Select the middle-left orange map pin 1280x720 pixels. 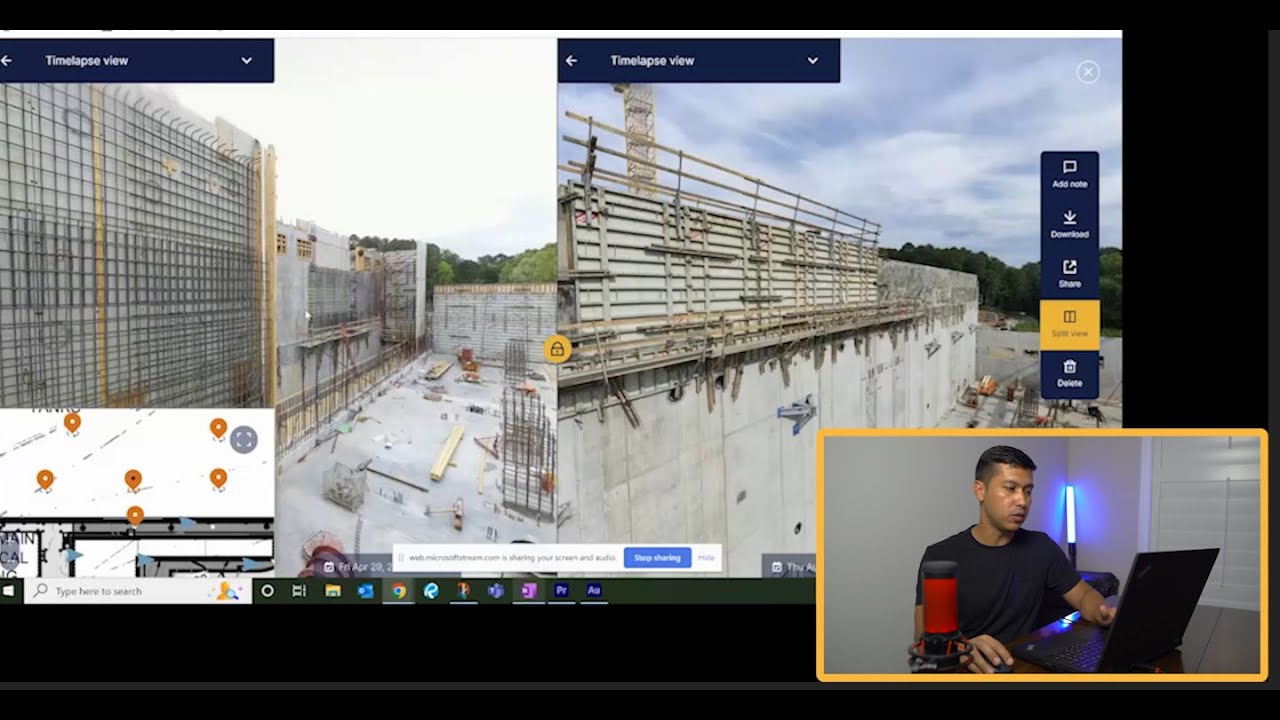pyautogui.click(x=45, y=481)
